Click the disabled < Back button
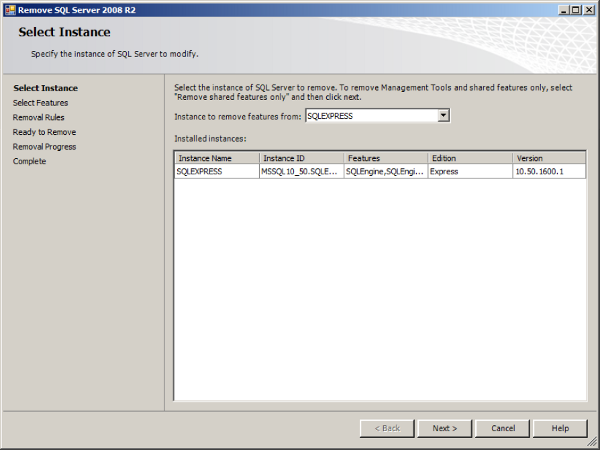600x450 pixels. [387, 428]
